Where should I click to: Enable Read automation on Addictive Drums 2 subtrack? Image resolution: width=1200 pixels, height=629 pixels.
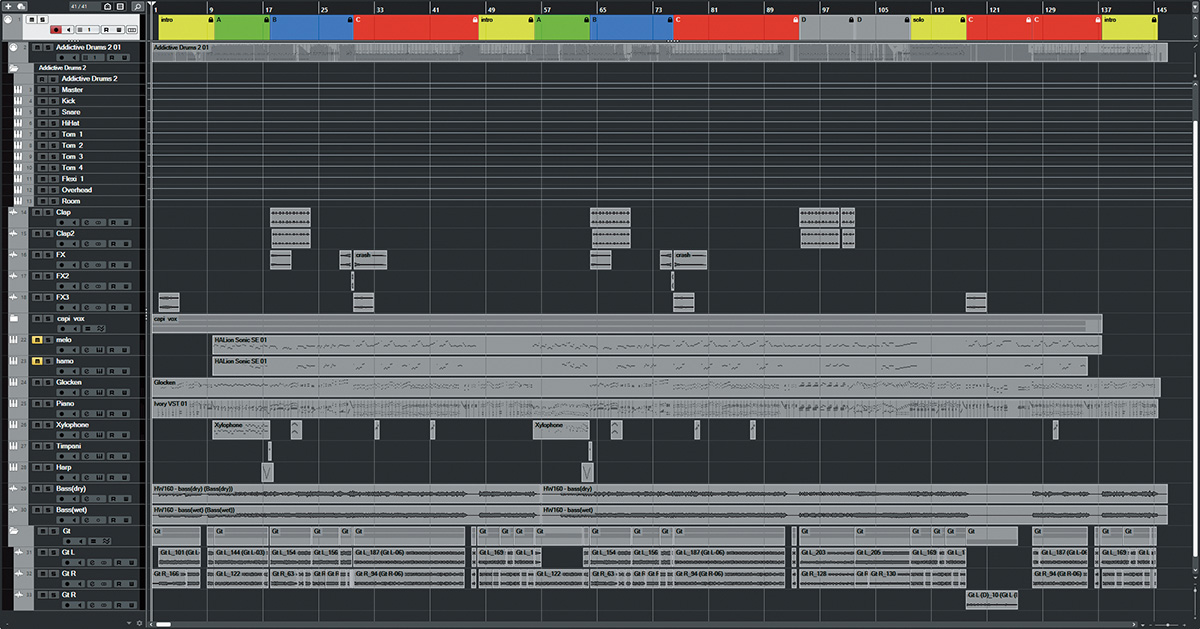[42, 79]
